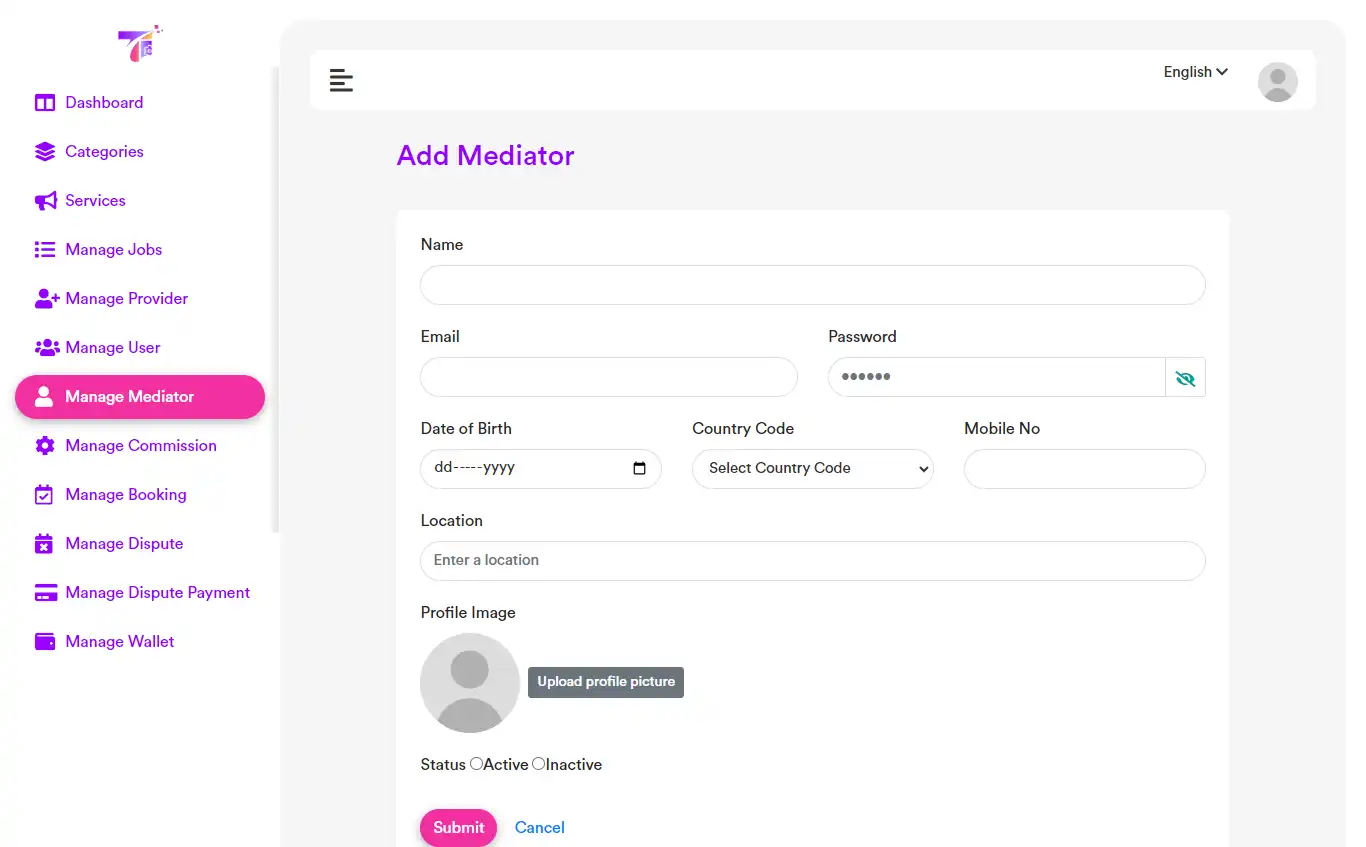Open Manage Jobs list icon
Viewport: 1366px width, 847px height.
(x=45, y=249)
